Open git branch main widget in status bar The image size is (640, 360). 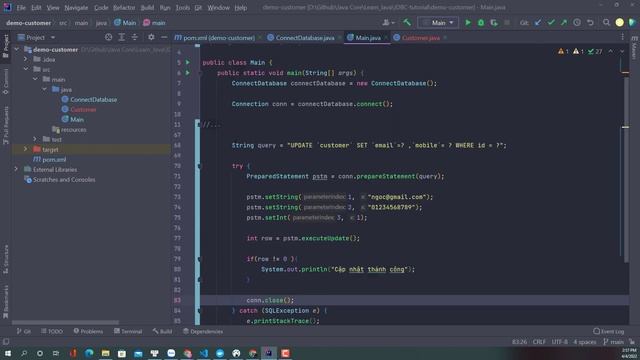click(613, 342)
